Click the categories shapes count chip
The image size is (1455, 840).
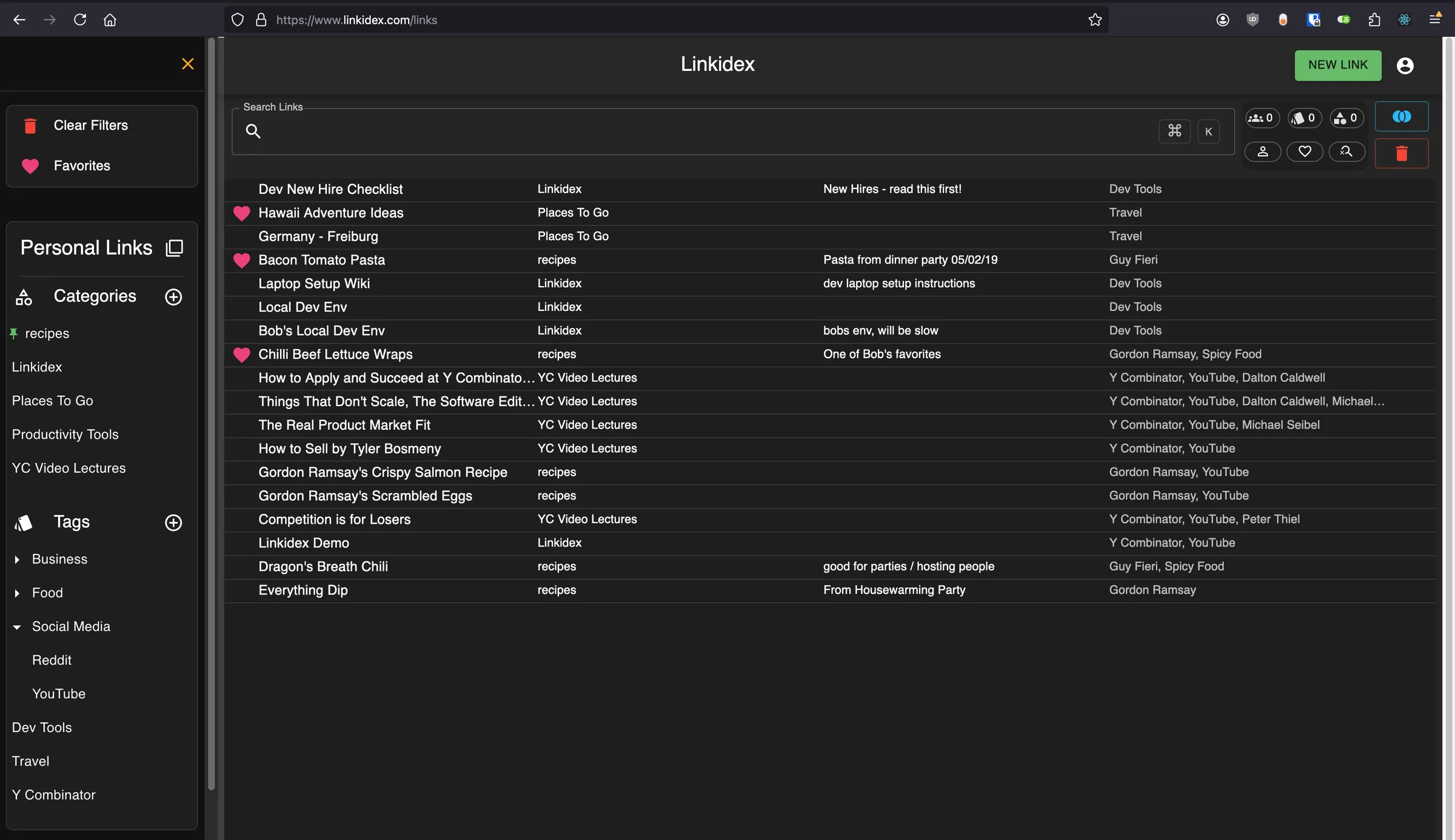[1346, 118]
